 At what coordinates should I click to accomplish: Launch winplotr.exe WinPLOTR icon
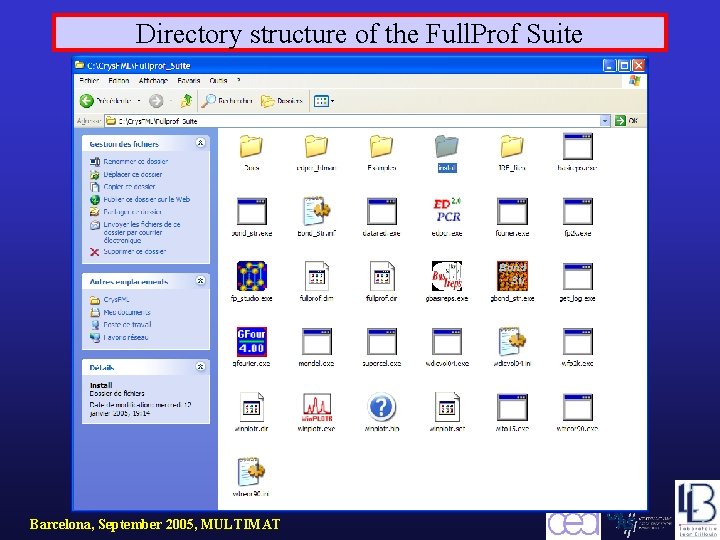coord(317,407)
